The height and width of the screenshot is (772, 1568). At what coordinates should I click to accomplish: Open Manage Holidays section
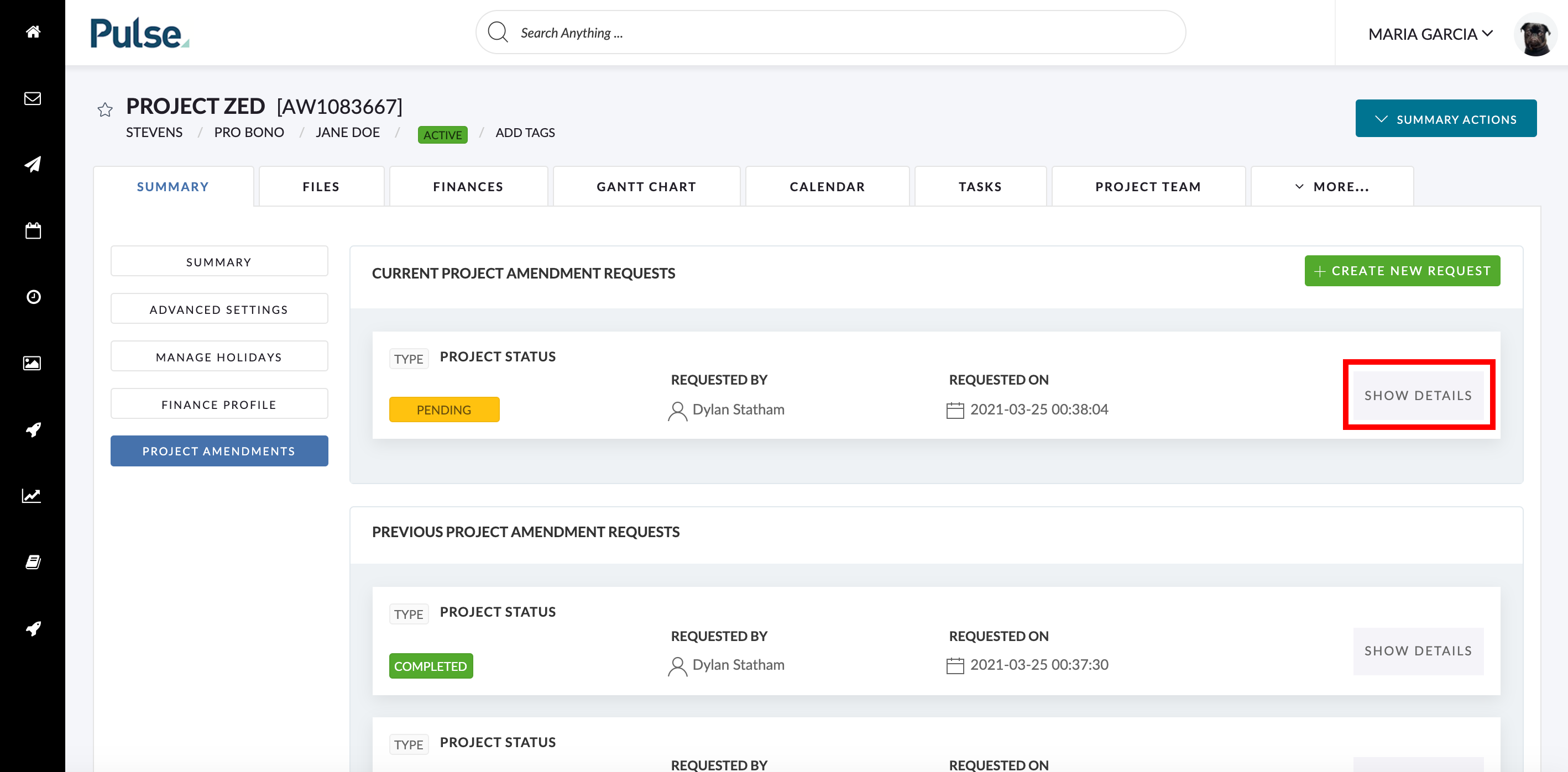(x=219, y=356)
